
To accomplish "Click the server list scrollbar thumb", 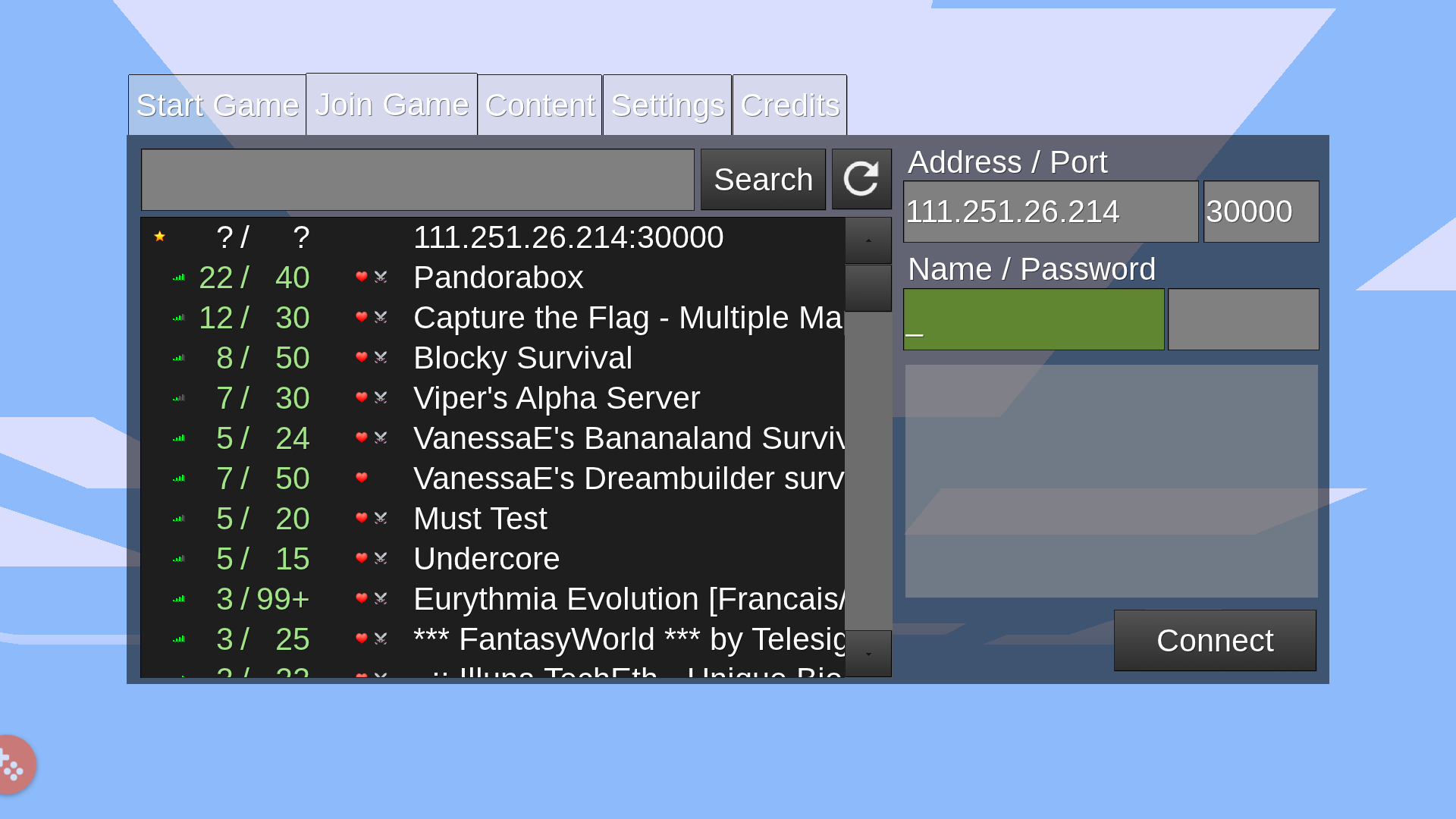I will click(x=868, y=288).
